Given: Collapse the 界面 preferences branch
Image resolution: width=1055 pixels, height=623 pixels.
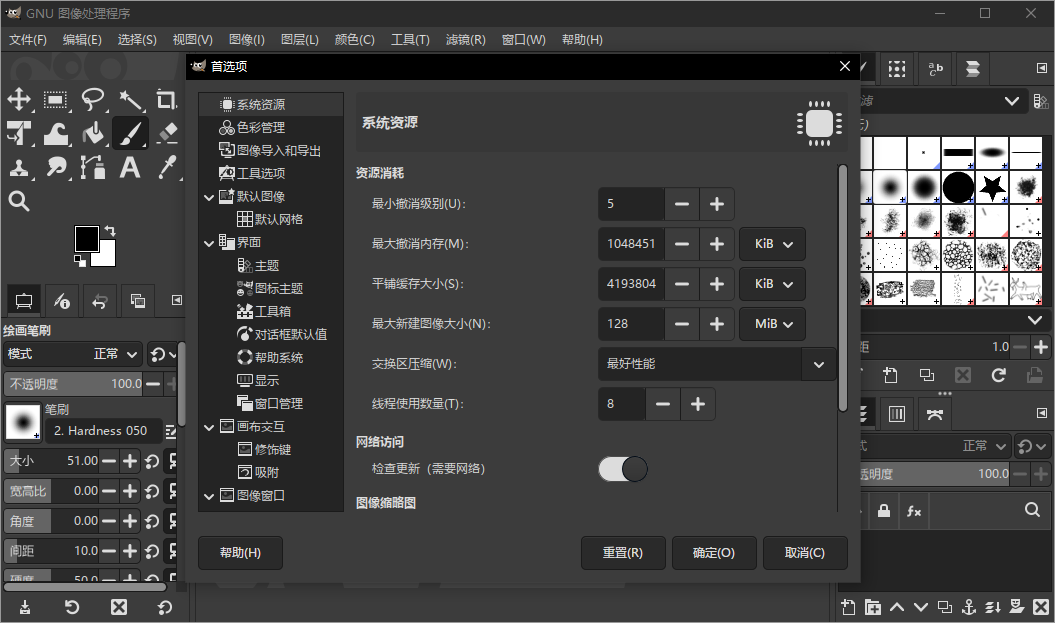Looking at the screenshot, I should pos(209,242).
